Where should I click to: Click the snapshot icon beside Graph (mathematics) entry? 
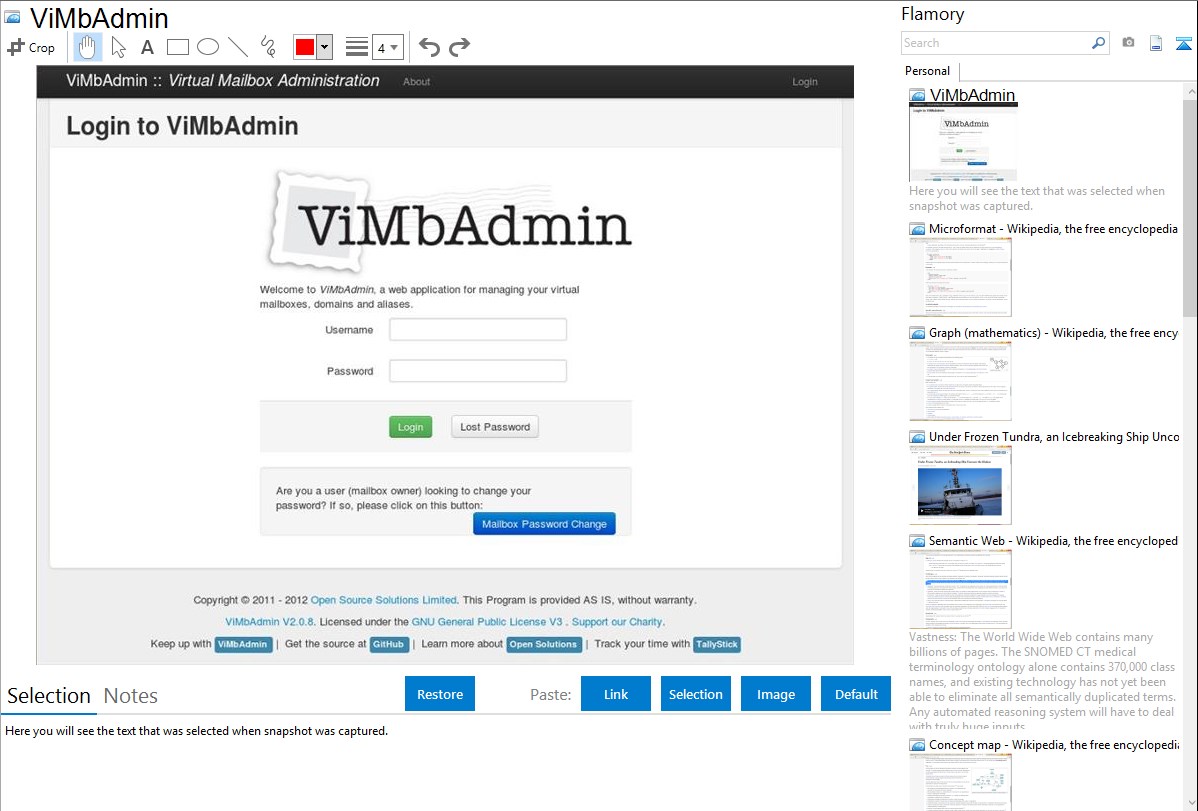917,333
